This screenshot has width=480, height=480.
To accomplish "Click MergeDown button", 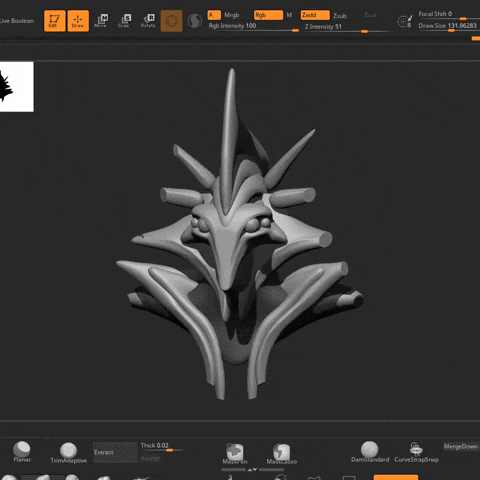I will 461,447.
